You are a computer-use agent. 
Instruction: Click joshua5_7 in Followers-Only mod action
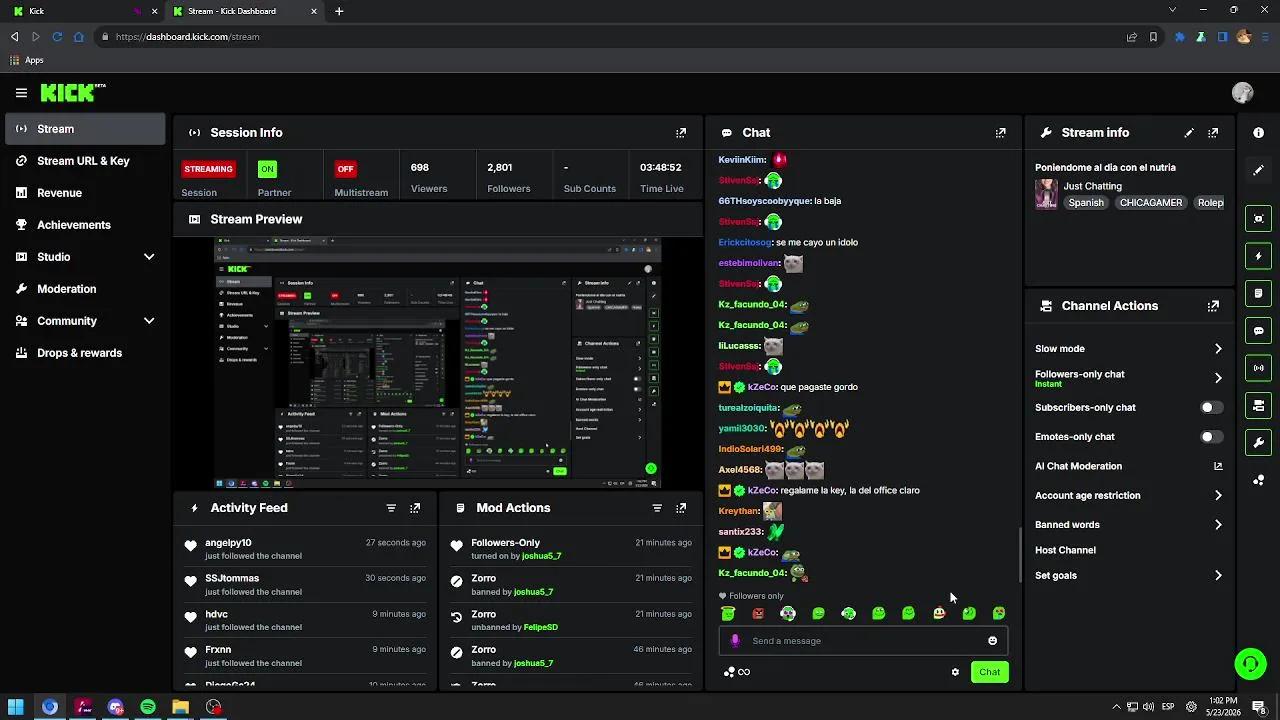(x=541, y=556)
